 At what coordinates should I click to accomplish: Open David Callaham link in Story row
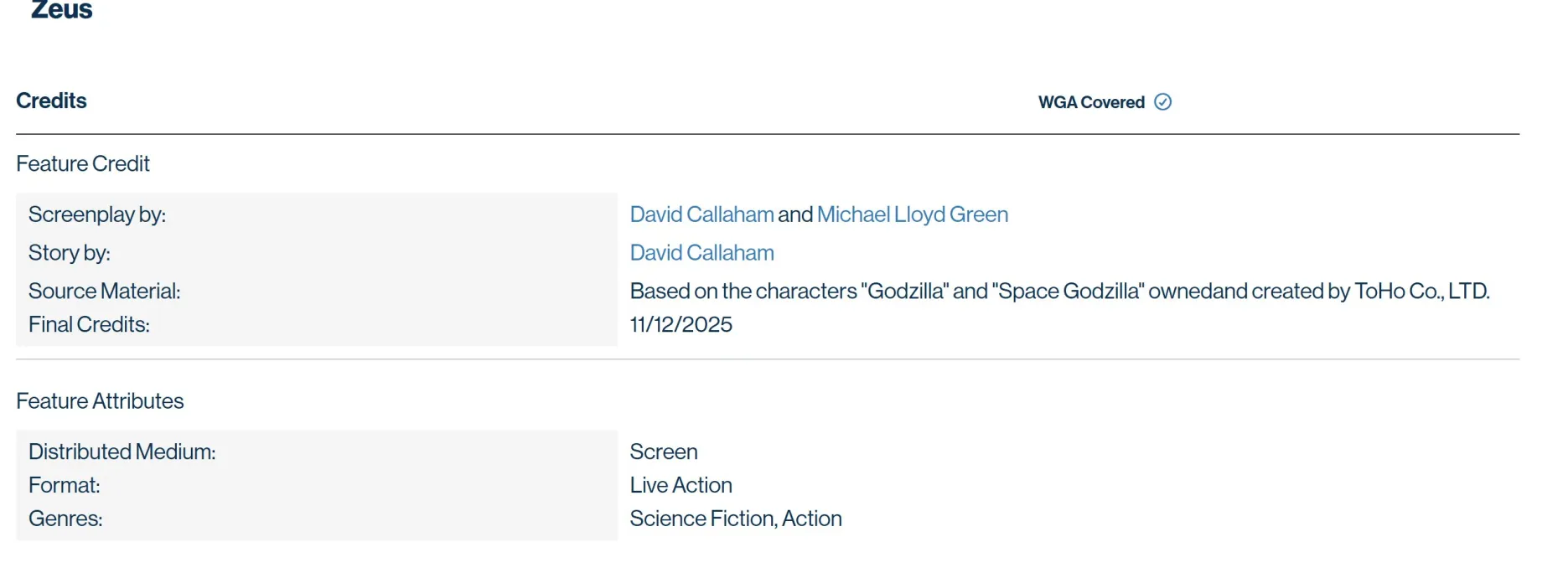(x=701, y=253)
